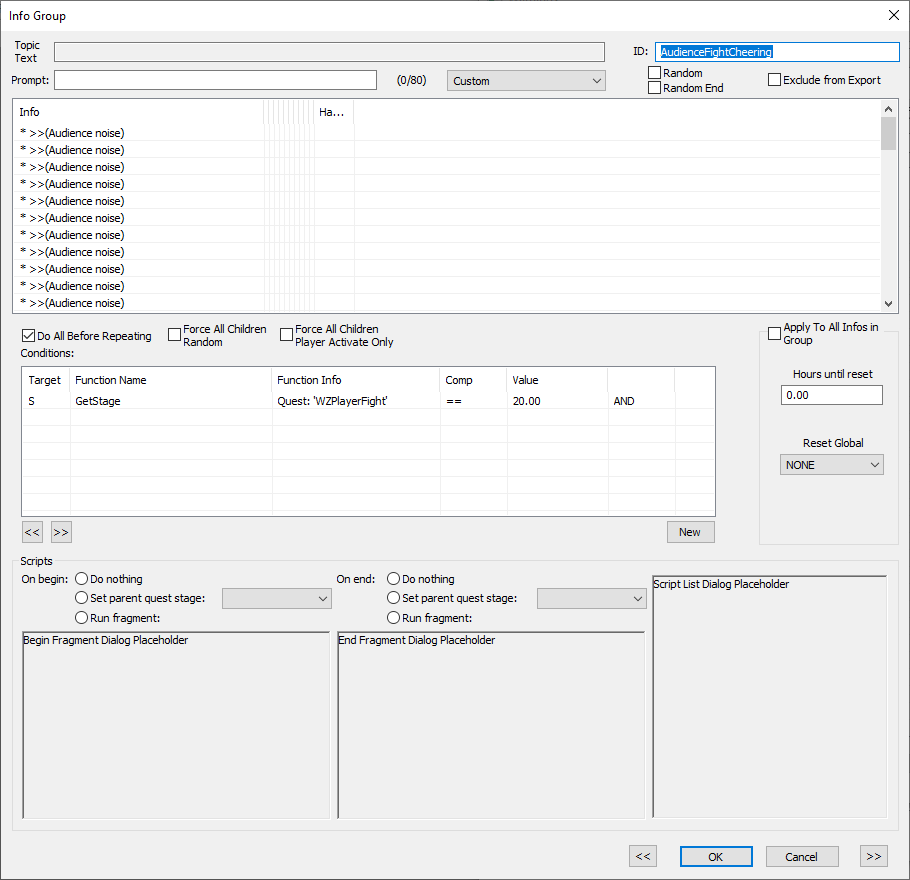Viewport: 910px width, 880px height.
Task: Click the Info column header
Action: (139, 112)
